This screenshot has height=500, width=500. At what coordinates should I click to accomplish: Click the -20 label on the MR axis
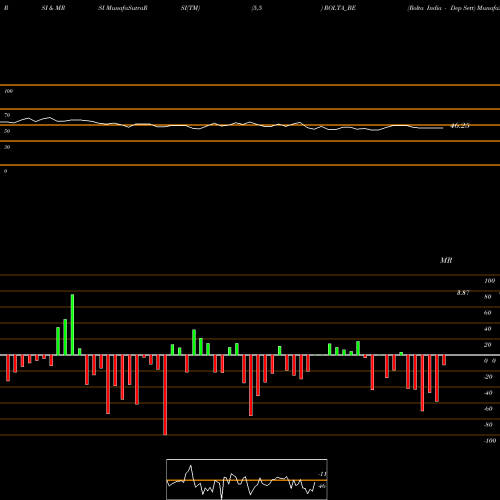[x=488, y=377]
